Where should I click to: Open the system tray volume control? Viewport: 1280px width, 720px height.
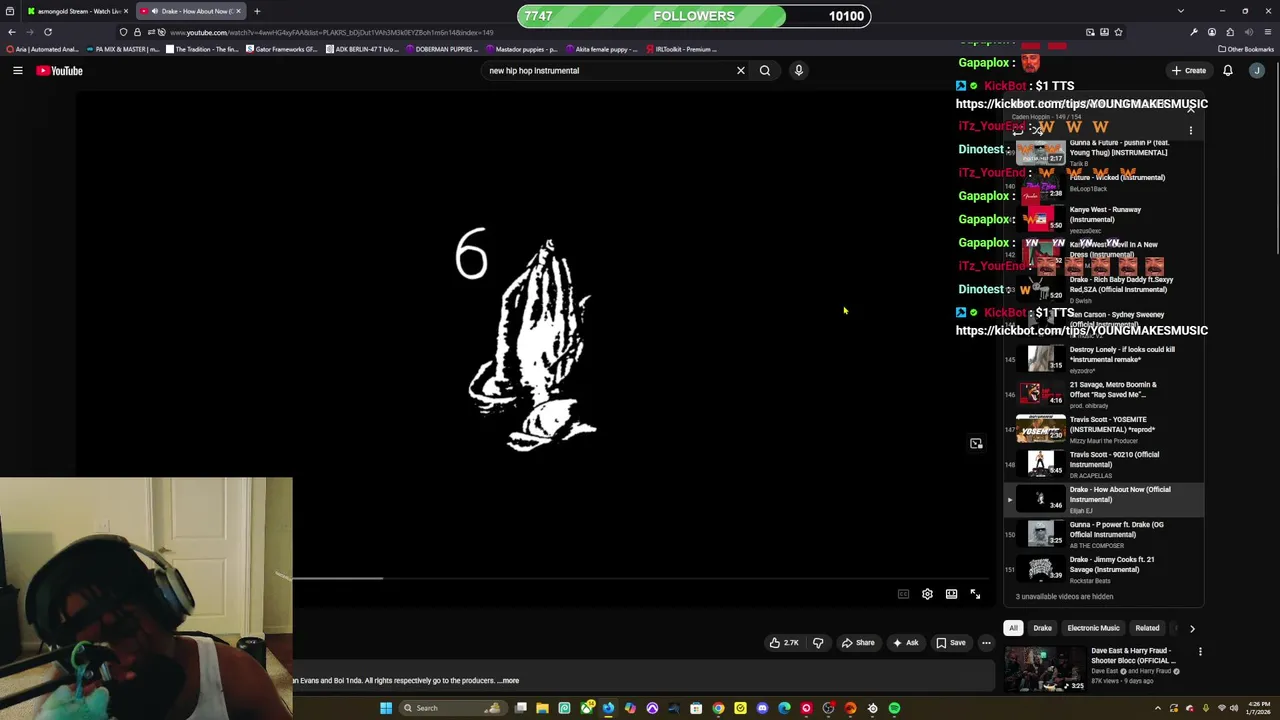1234,708
